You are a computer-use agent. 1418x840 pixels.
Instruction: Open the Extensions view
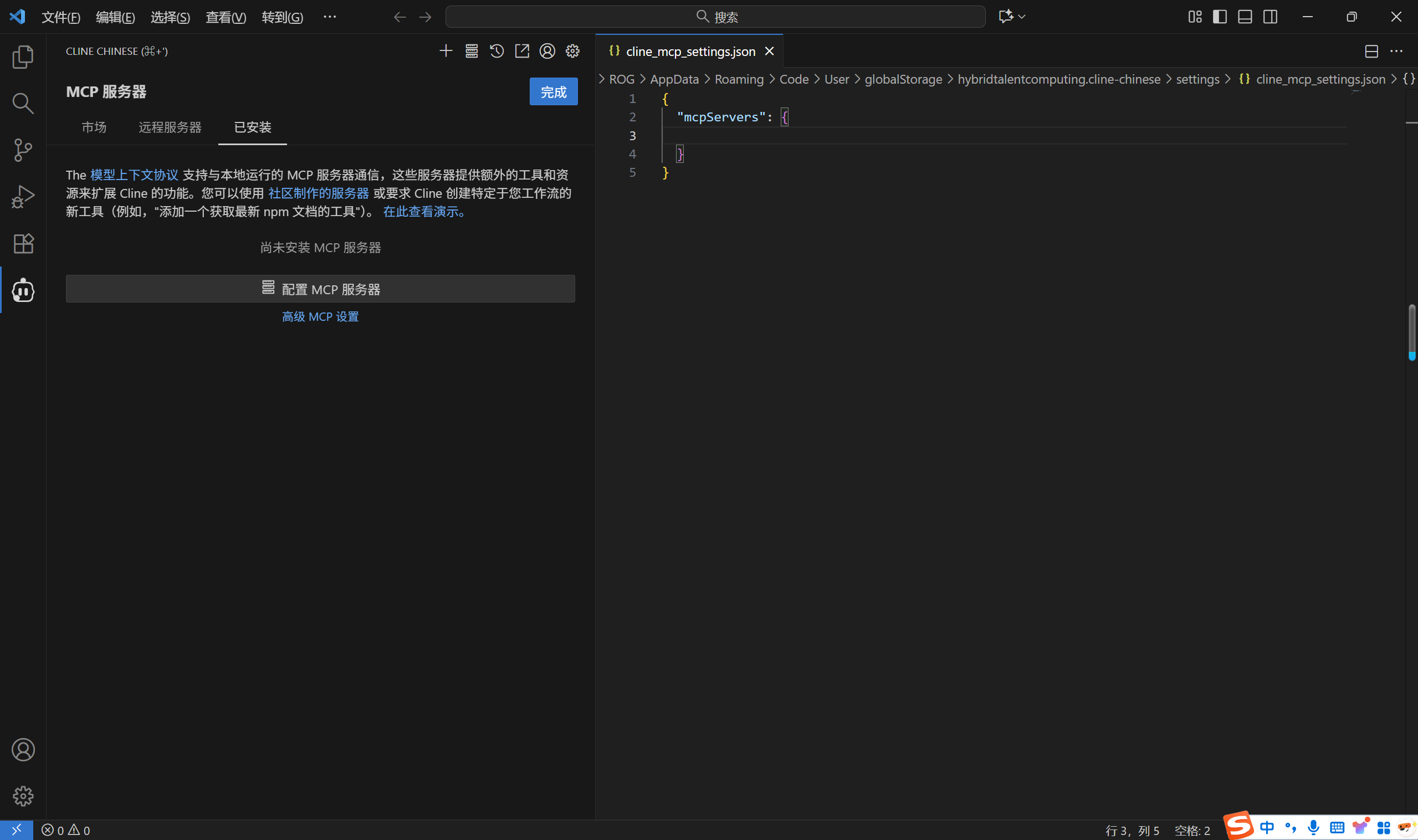click(x=23, y=243)
